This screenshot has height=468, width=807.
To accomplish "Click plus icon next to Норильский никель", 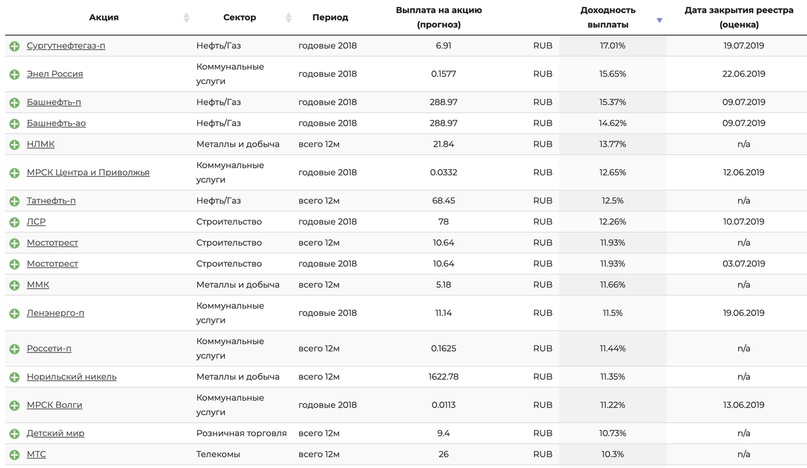I will coord(14,377).
